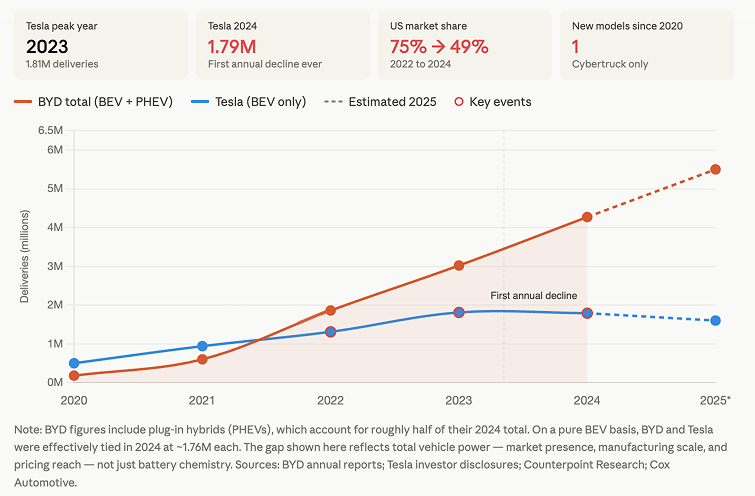Click the '75% → 49%' value
Screen dimensions: 755x496
click(x=439, y=47)
